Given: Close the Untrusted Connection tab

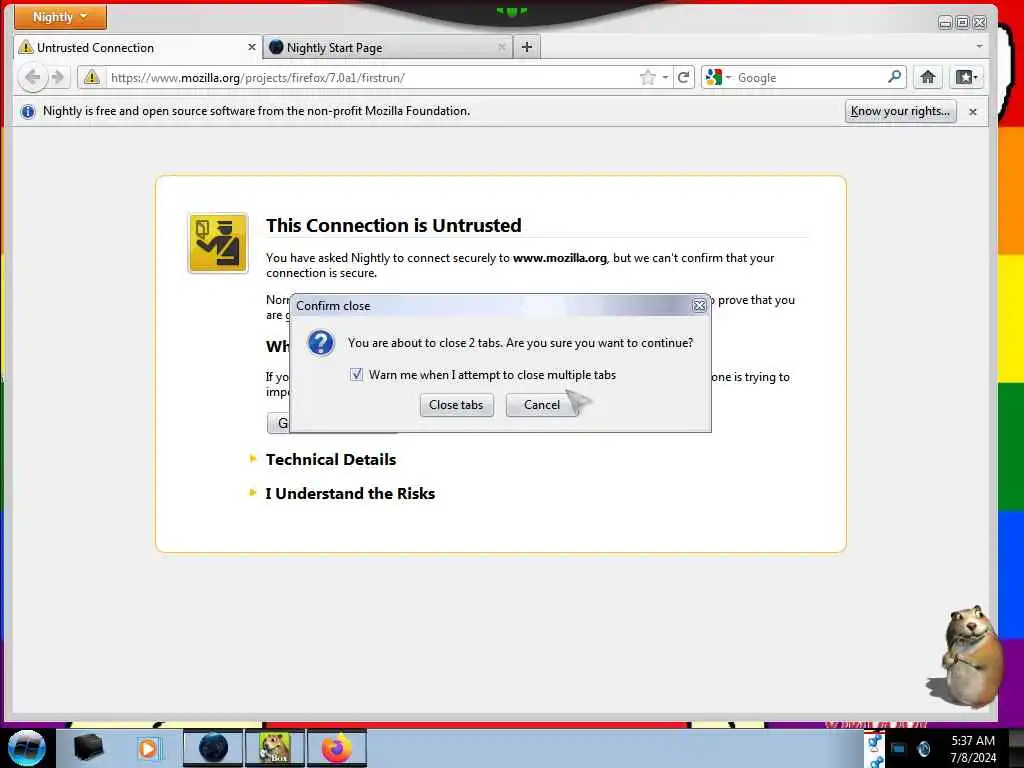Looking at the screenshot, I should tap(251, 47).
